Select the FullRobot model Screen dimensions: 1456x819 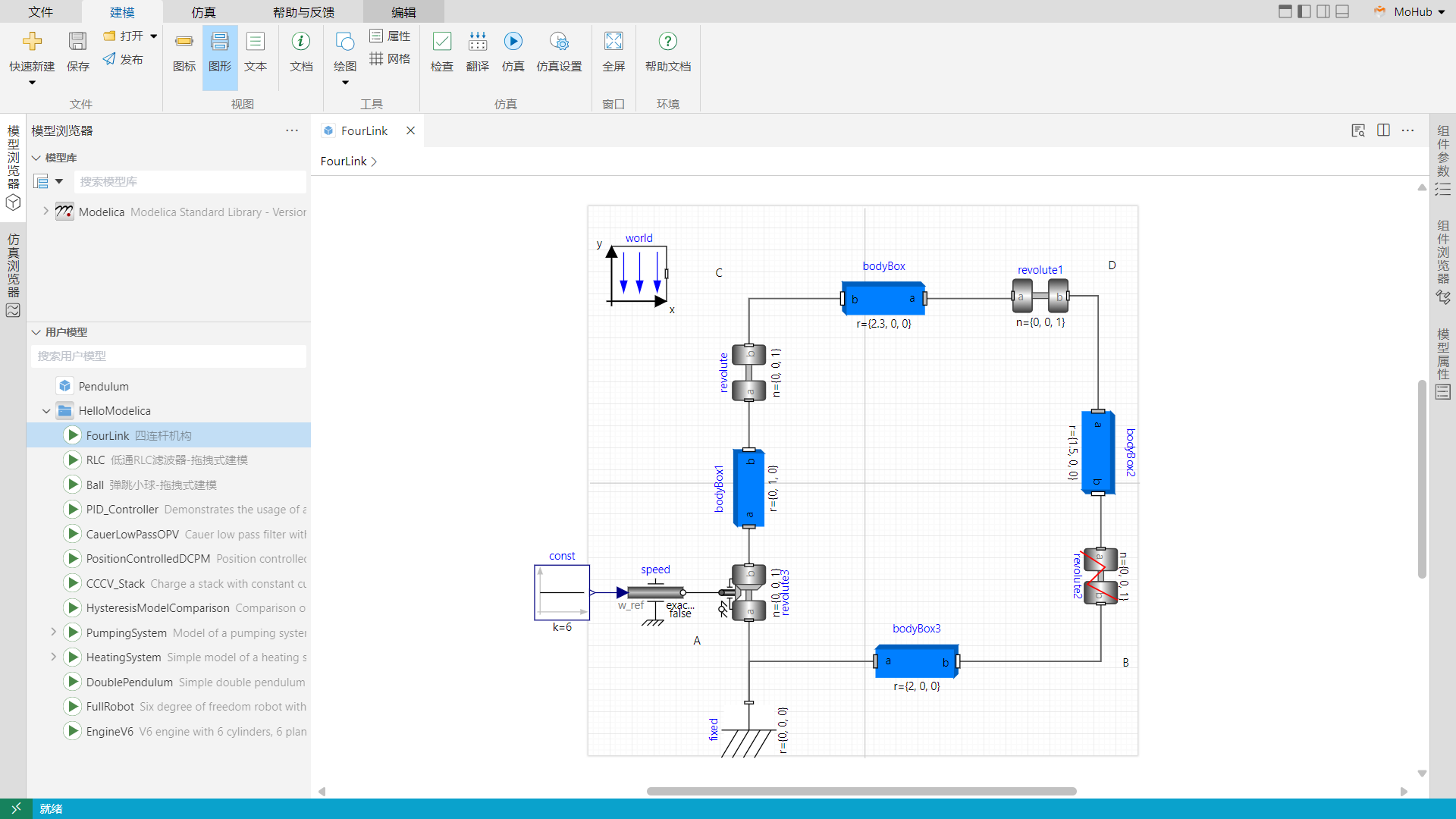pyautogui.click(x=168, y=706)
